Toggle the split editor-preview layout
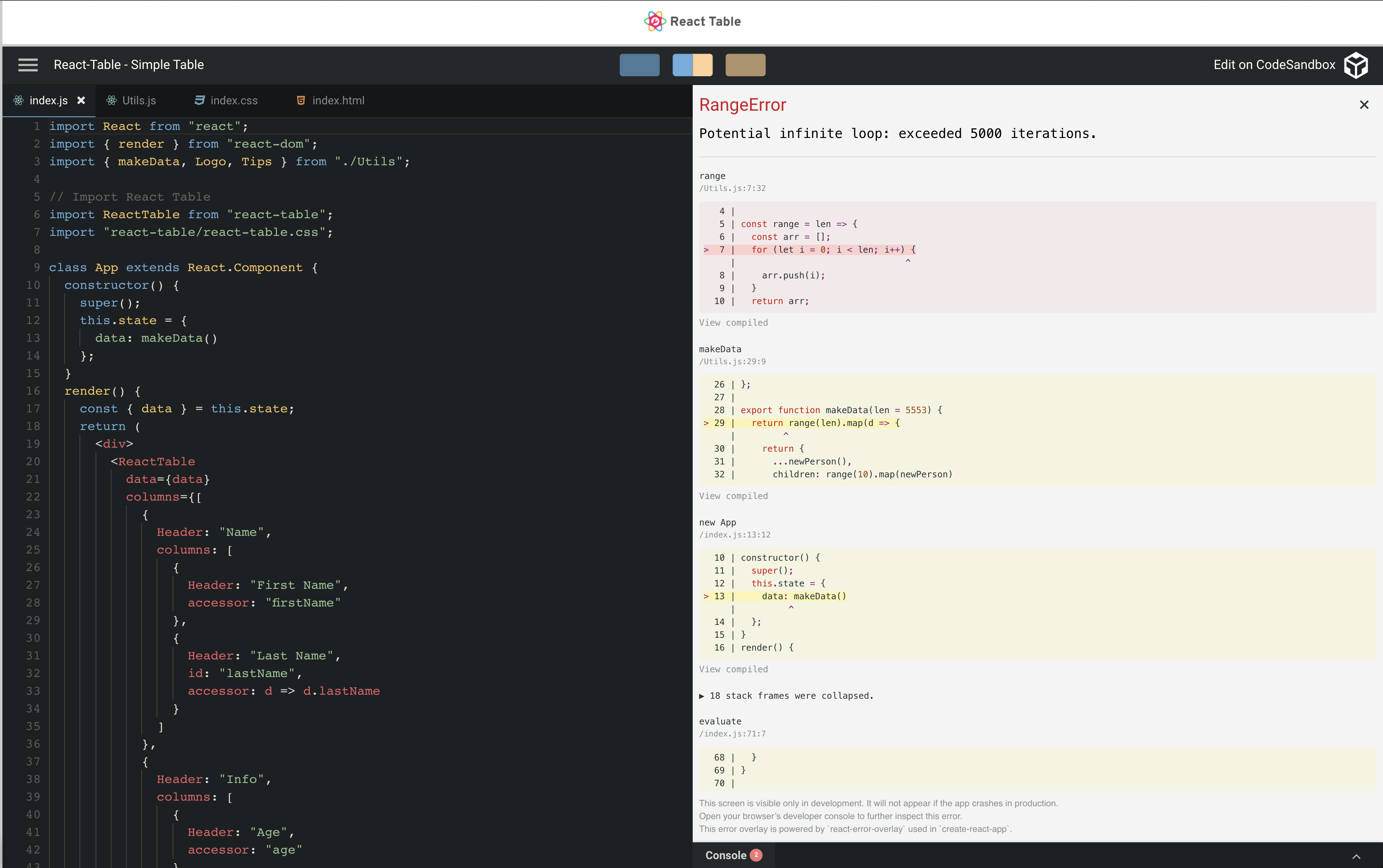 692,65
